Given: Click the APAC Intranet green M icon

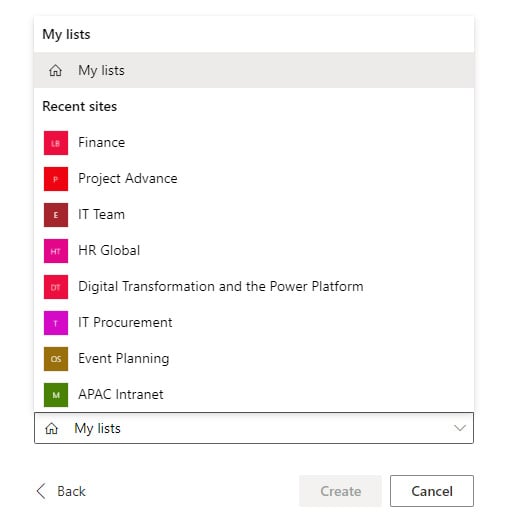Looking at the screenshot, I should coord(56,395).
